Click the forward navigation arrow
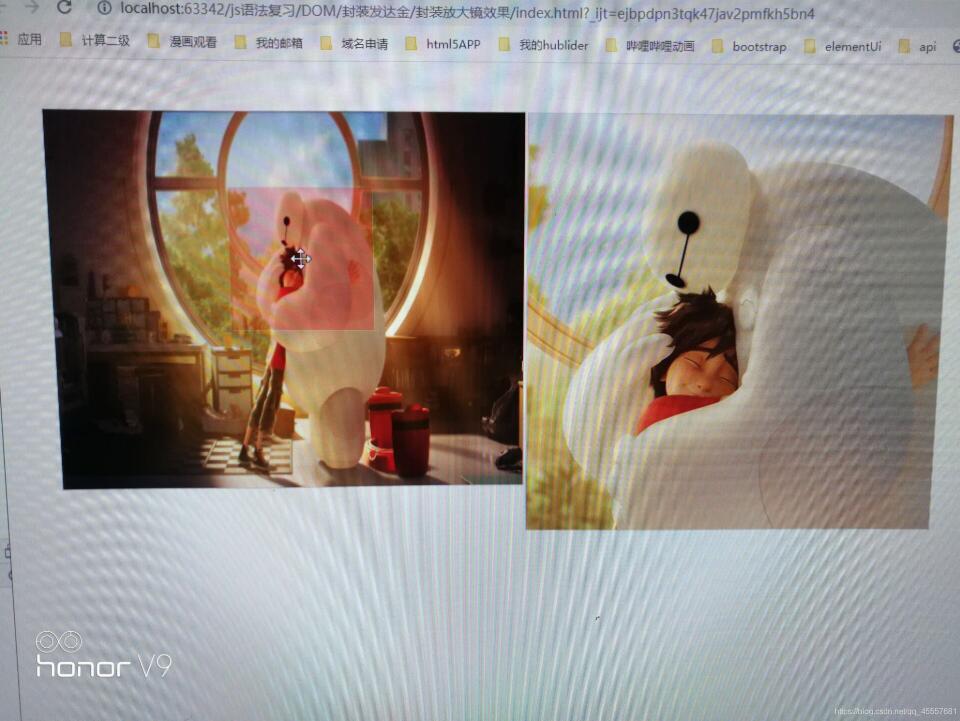 (31, 7)
